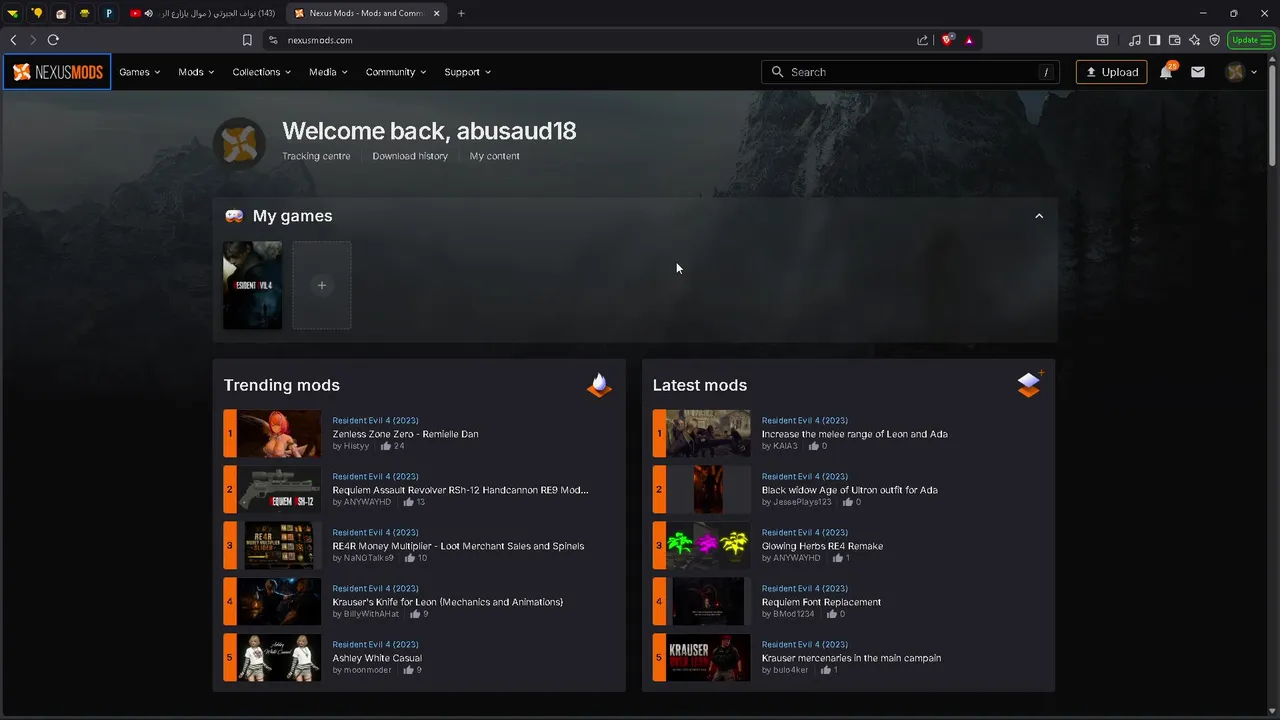Open the pinned tab with letter P

pos(109,13)
